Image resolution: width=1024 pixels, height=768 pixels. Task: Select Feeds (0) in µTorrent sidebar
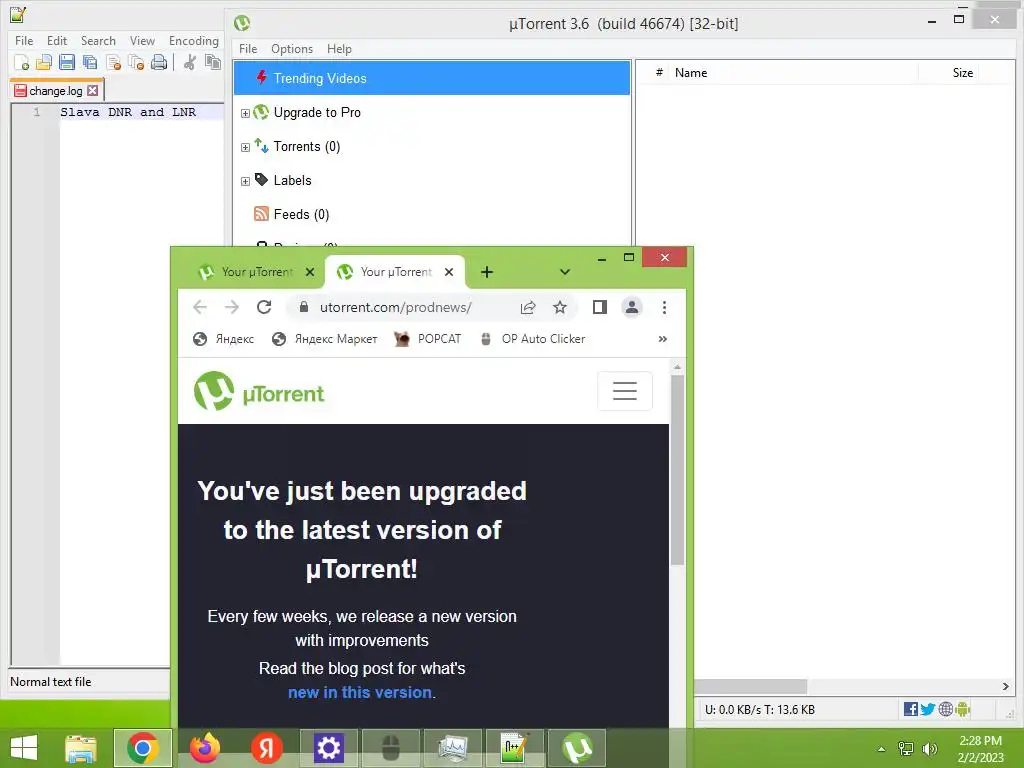(301, 214)
